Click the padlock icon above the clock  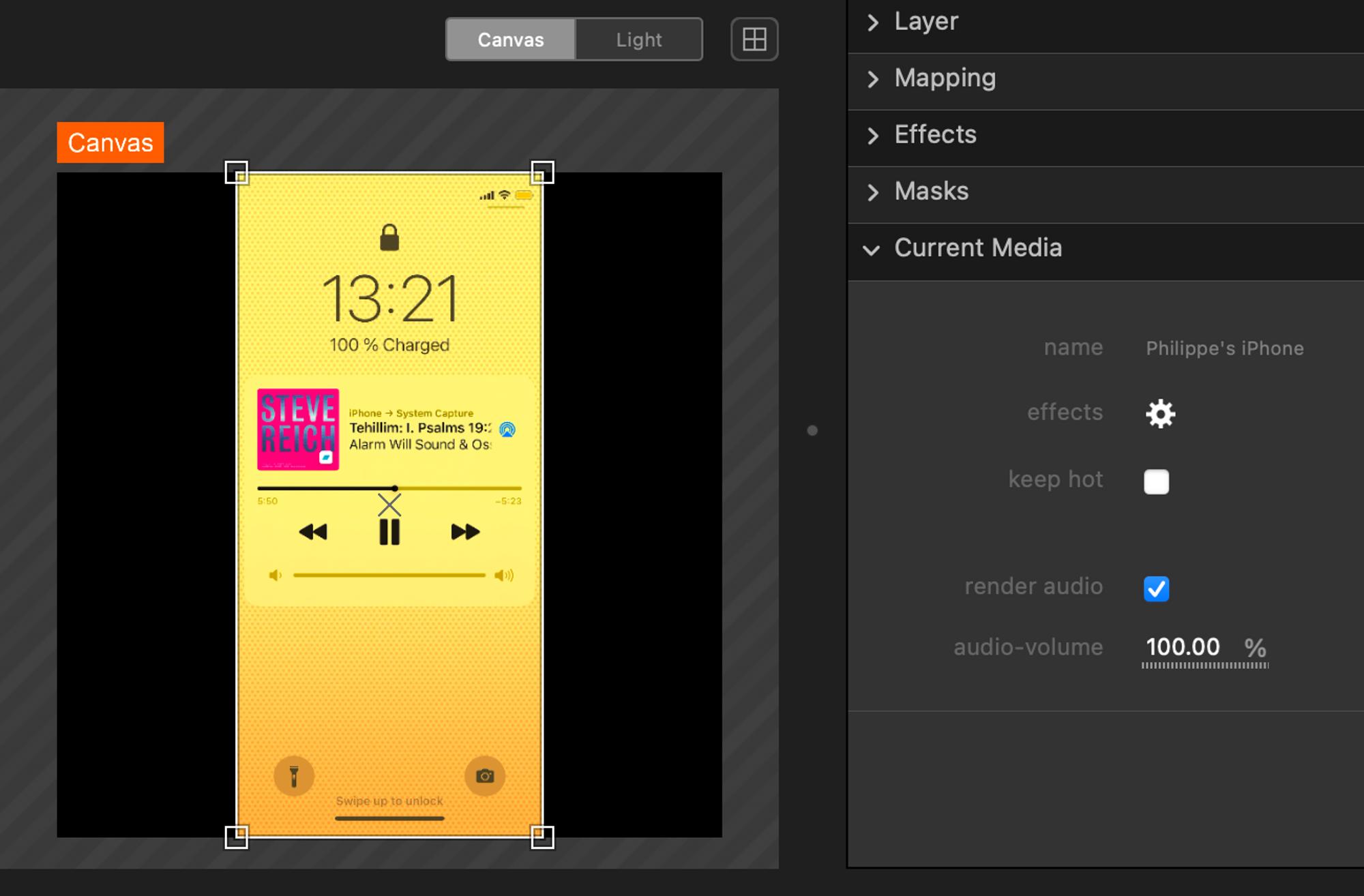[389, 237]
